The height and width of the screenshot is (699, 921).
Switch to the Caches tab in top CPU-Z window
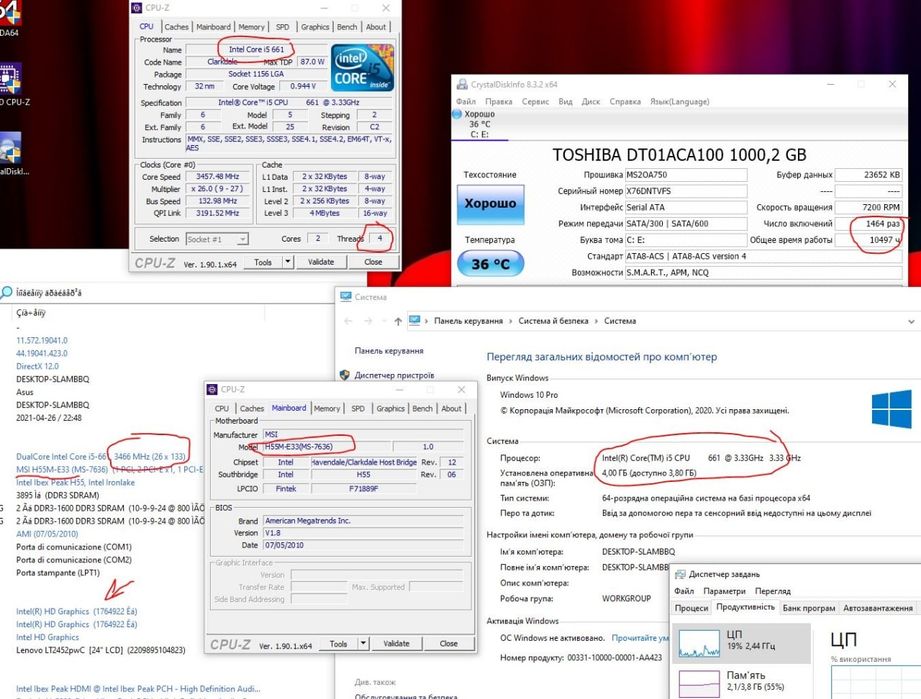point(176,26)
